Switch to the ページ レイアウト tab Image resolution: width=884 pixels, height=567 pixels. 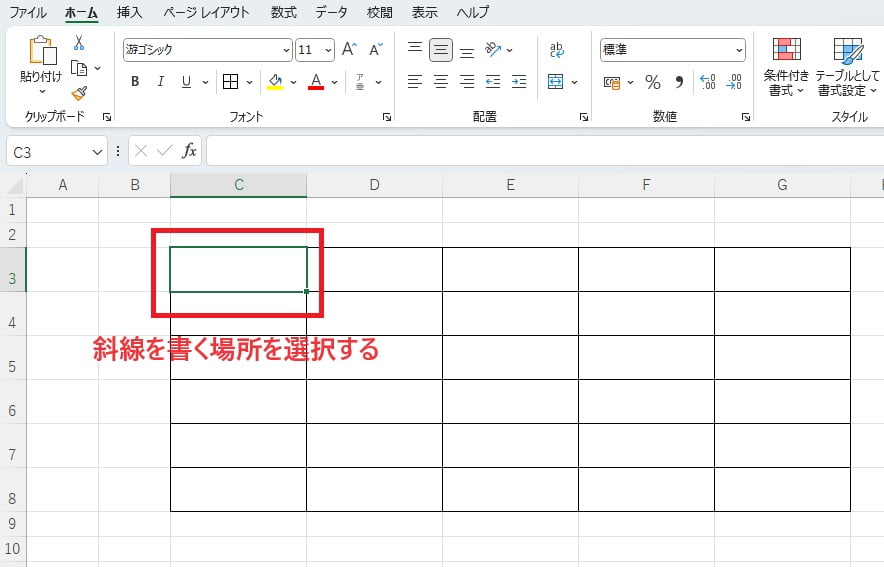(206, 12)
